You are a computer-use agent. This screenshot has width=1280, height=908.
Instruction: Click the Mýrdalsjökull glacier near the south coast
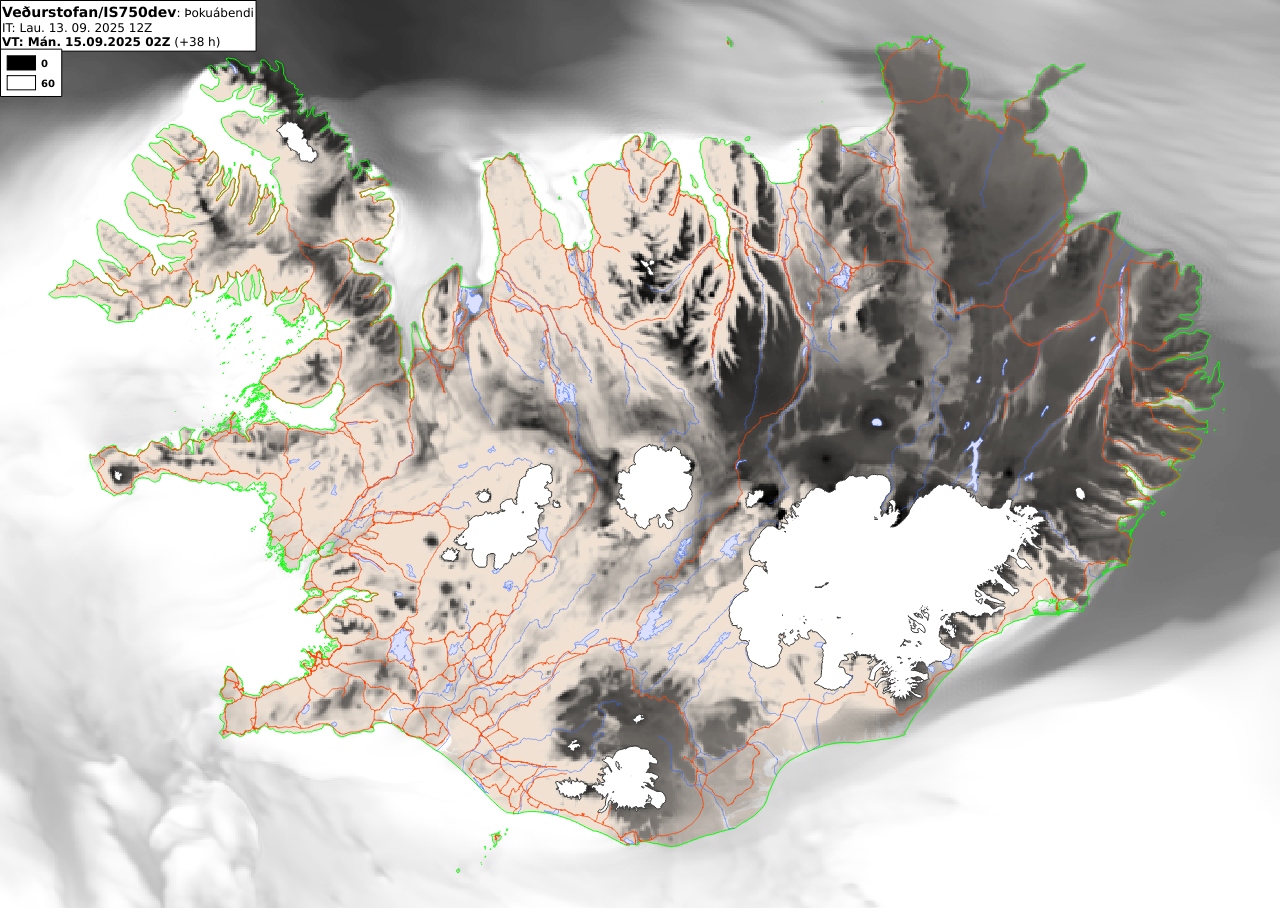click(x=630, y=780)
